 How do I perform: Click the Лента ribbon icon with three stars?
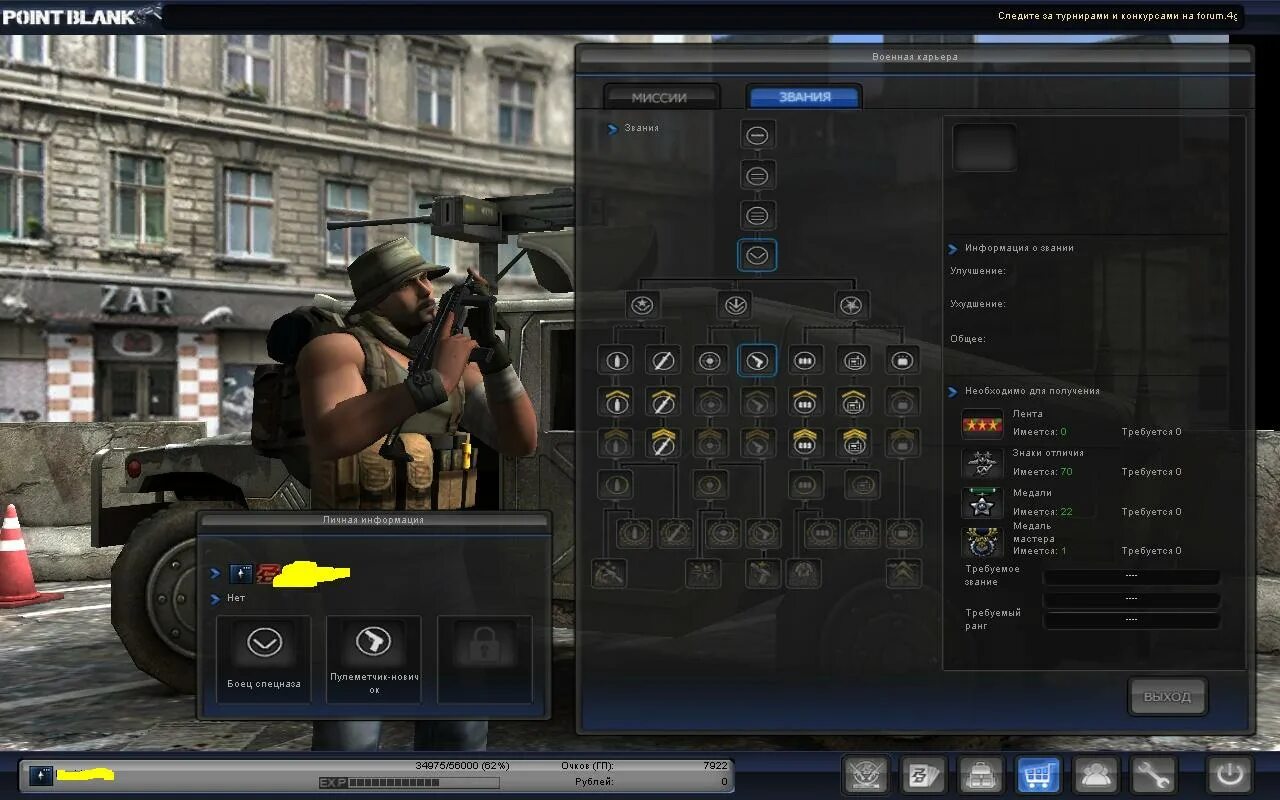[x=982, y=424]
